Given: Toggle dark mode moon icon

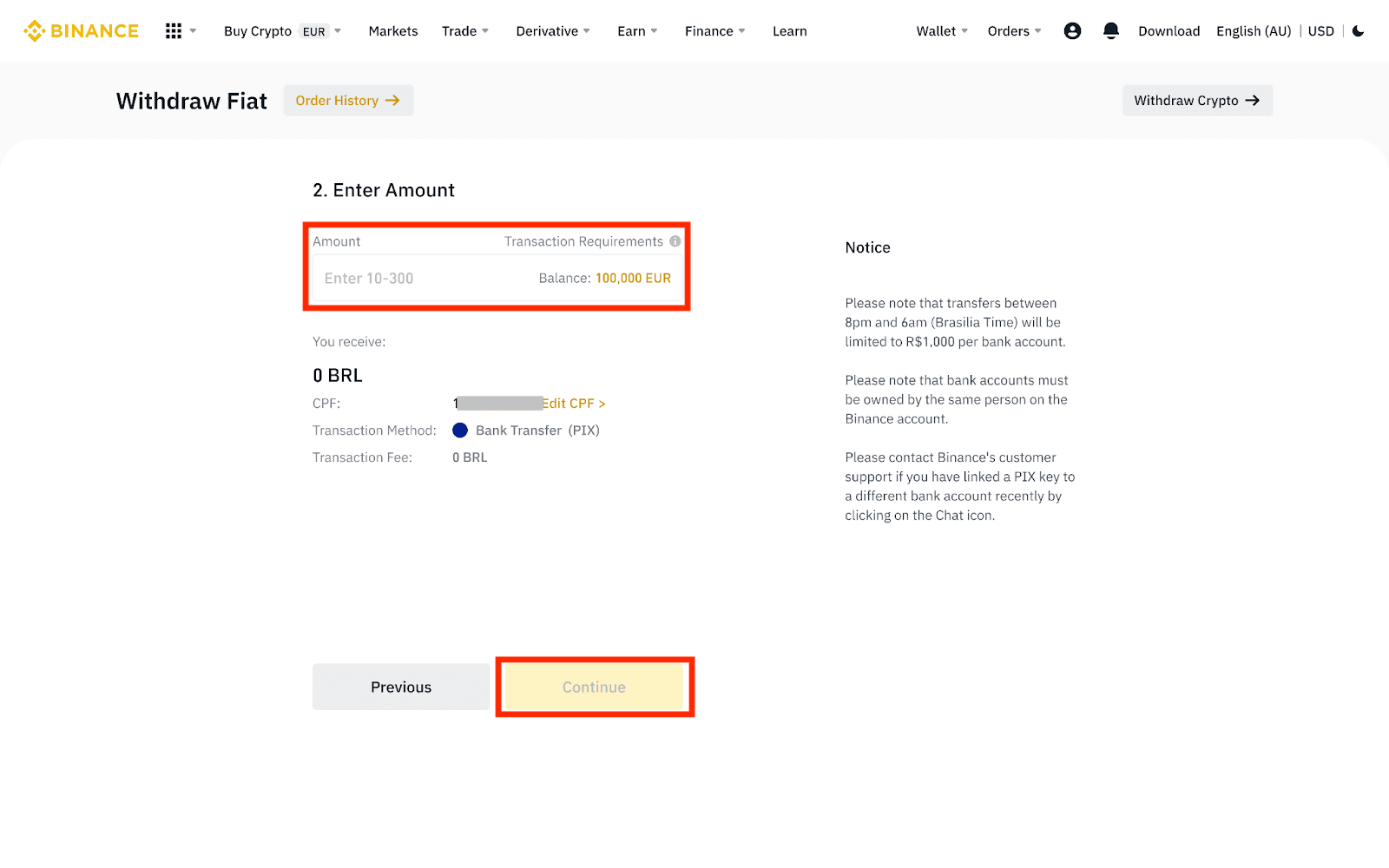Looking at the screenshot, I should coord(1359,31).
